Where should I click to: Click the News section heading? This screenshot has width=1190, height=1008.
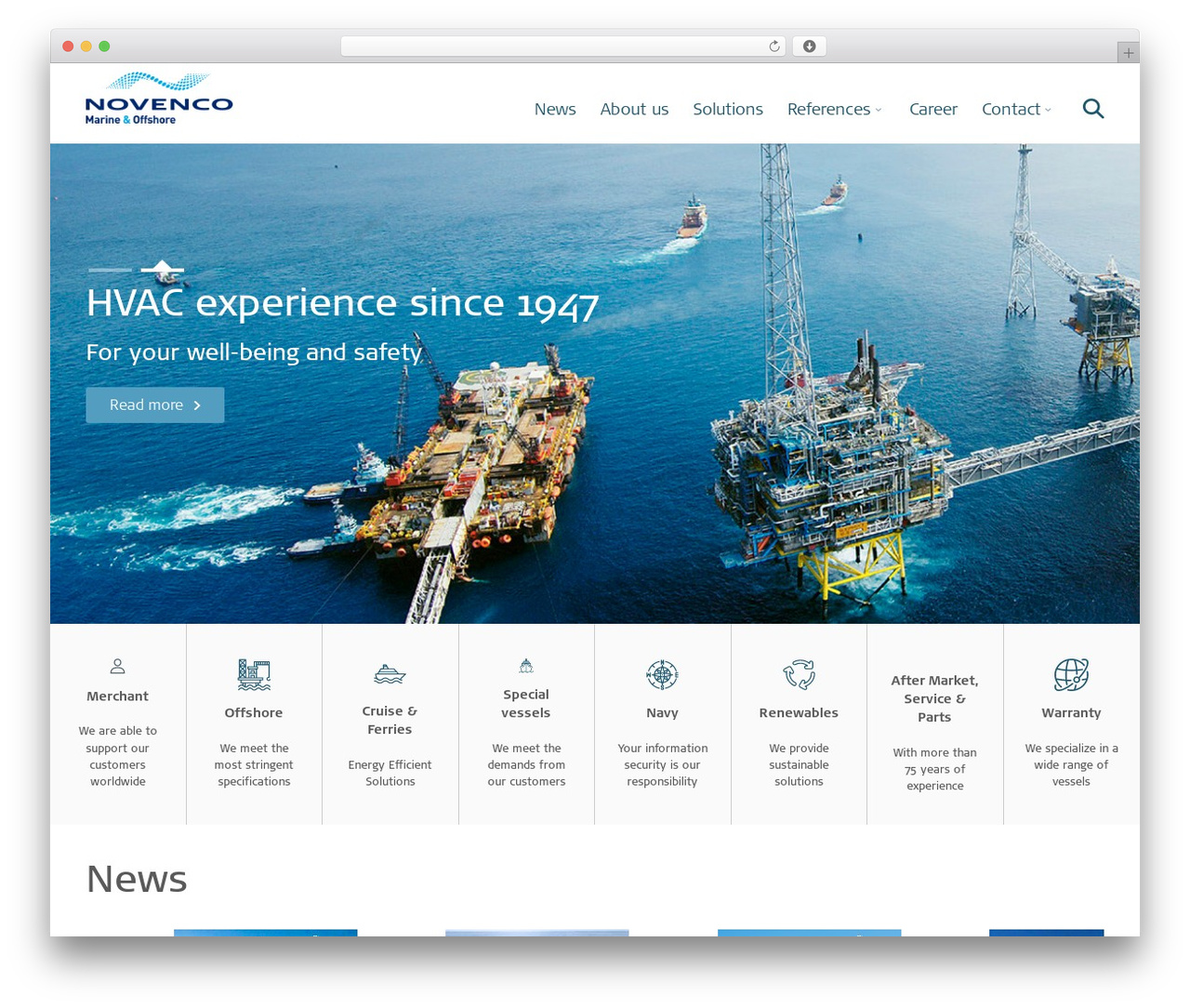[137, 879]
